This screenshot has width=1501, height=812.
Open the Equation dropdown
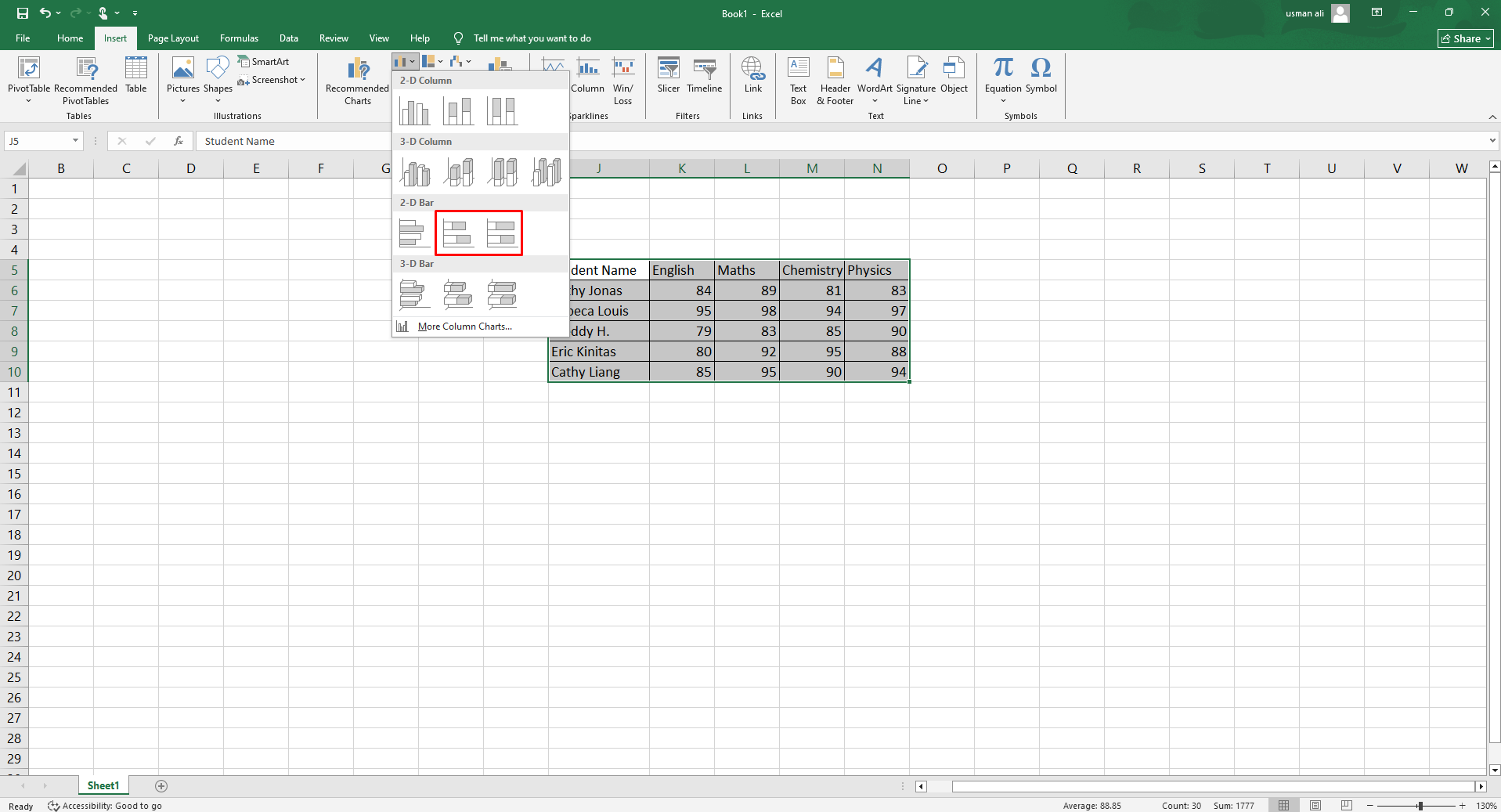(x=1004, y=80)
